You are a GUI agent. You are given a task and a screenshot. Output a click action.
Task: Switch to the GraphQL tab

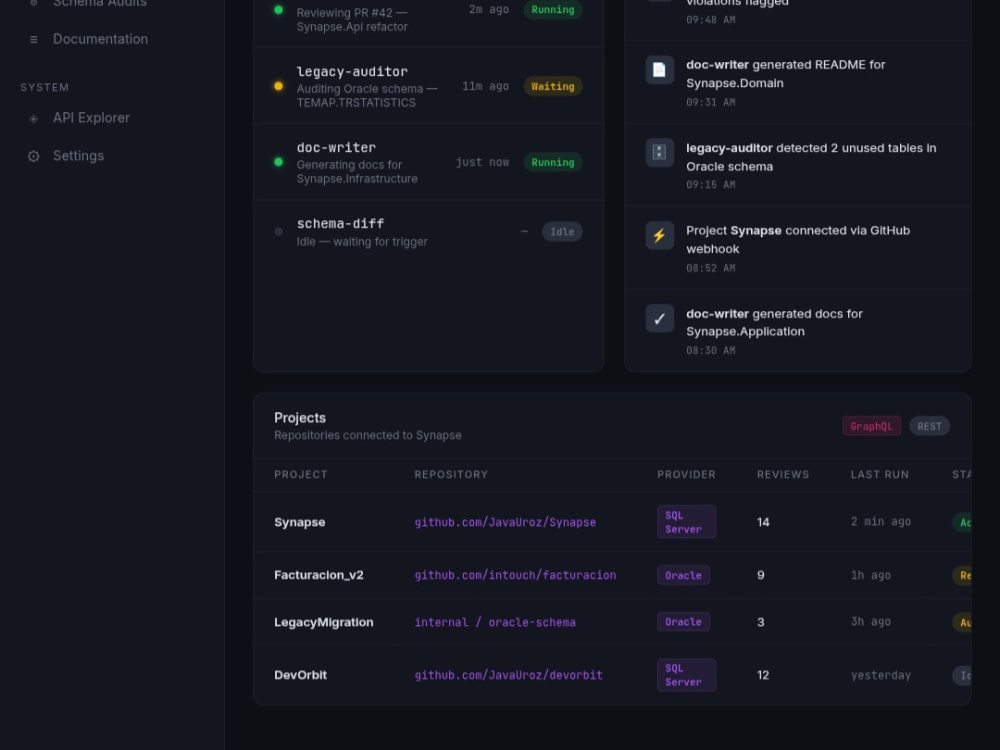[871, 426]
